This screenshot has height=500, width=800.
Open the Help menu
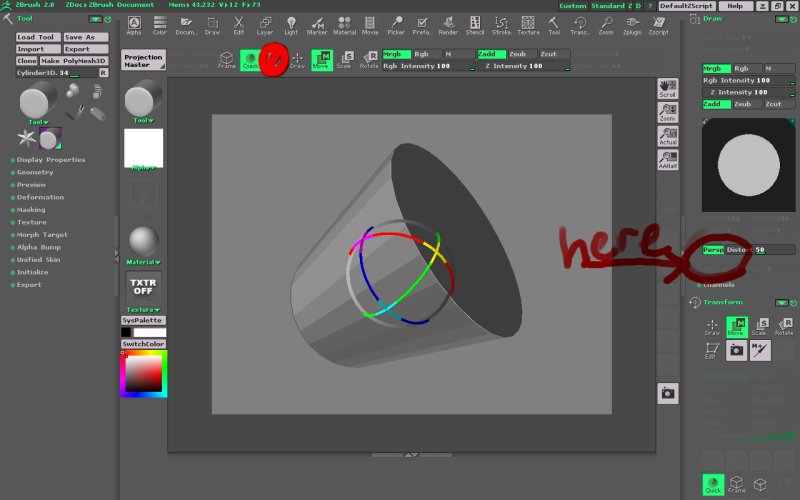735,6
